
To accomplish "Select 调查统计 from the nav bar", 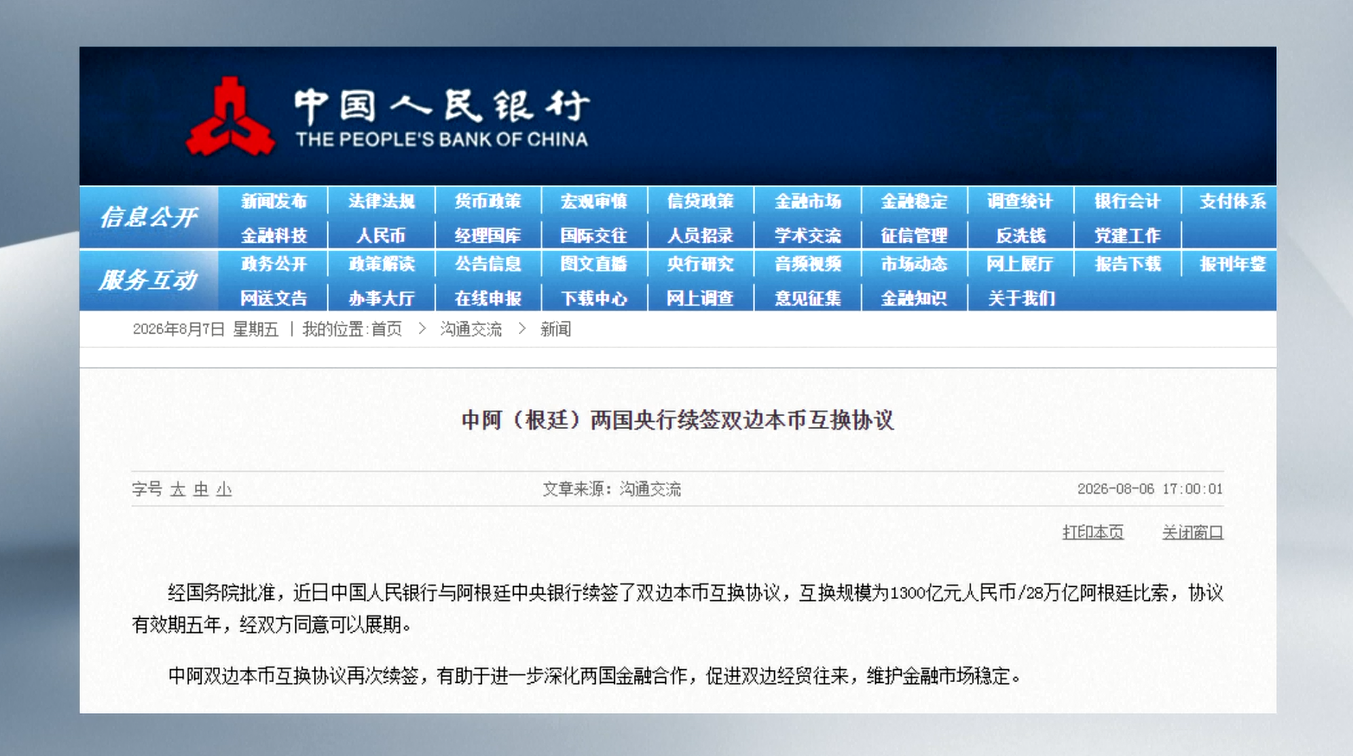I will [1021, 201].
